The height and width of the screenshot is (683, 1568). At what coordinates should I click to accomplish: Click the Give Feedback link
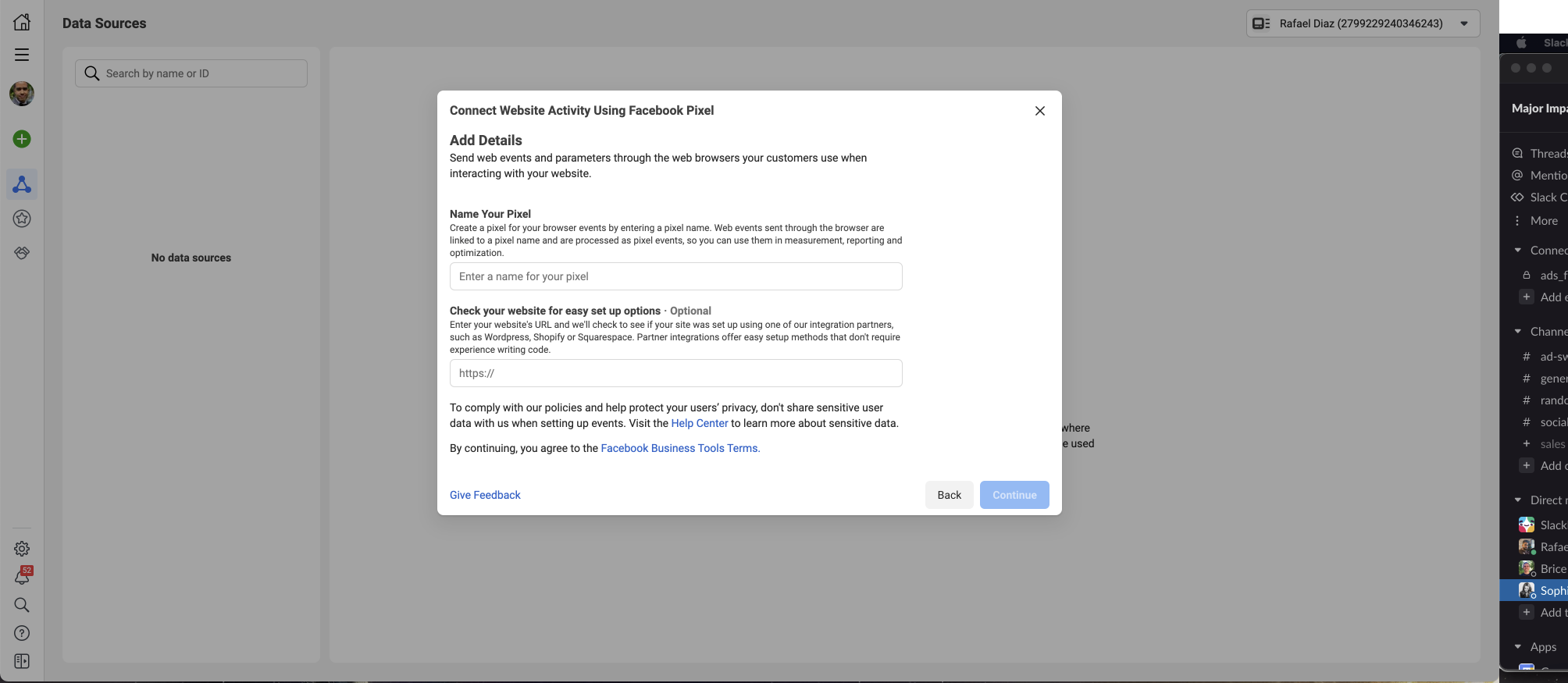pos(485,495)
